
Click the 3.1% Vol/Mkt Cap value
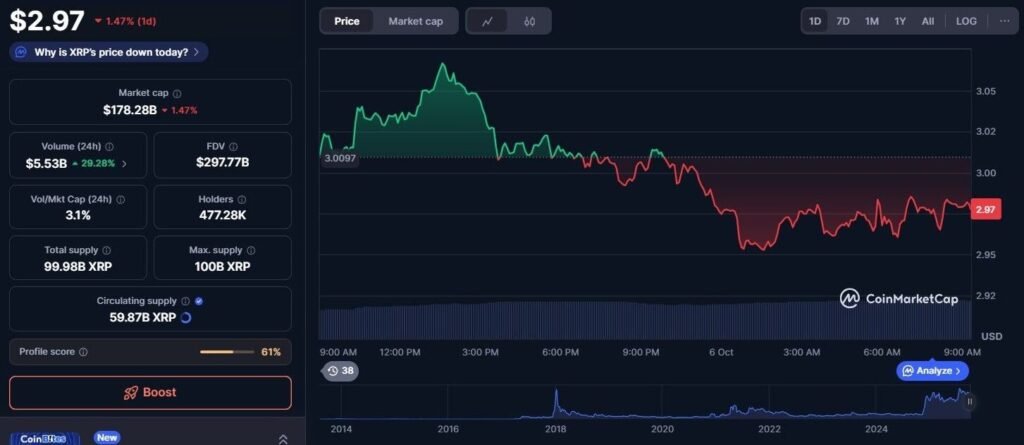[x=78, y=215]
